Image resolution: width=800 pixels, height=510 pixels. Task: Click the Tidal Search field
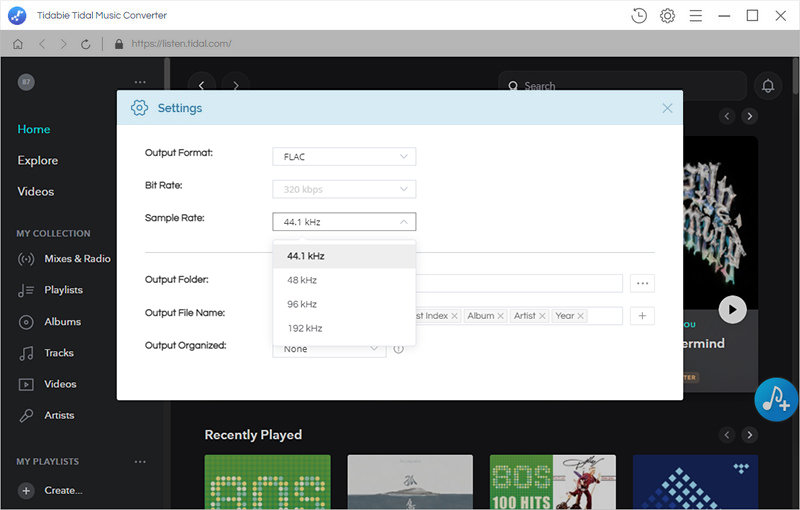click(622, 86)
